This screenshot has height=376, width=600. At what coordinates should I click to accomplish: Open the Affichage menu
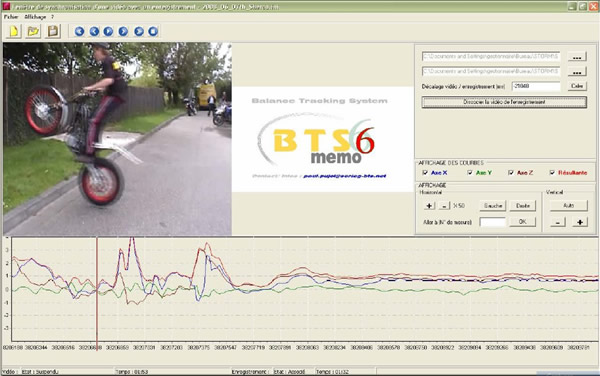35,17
